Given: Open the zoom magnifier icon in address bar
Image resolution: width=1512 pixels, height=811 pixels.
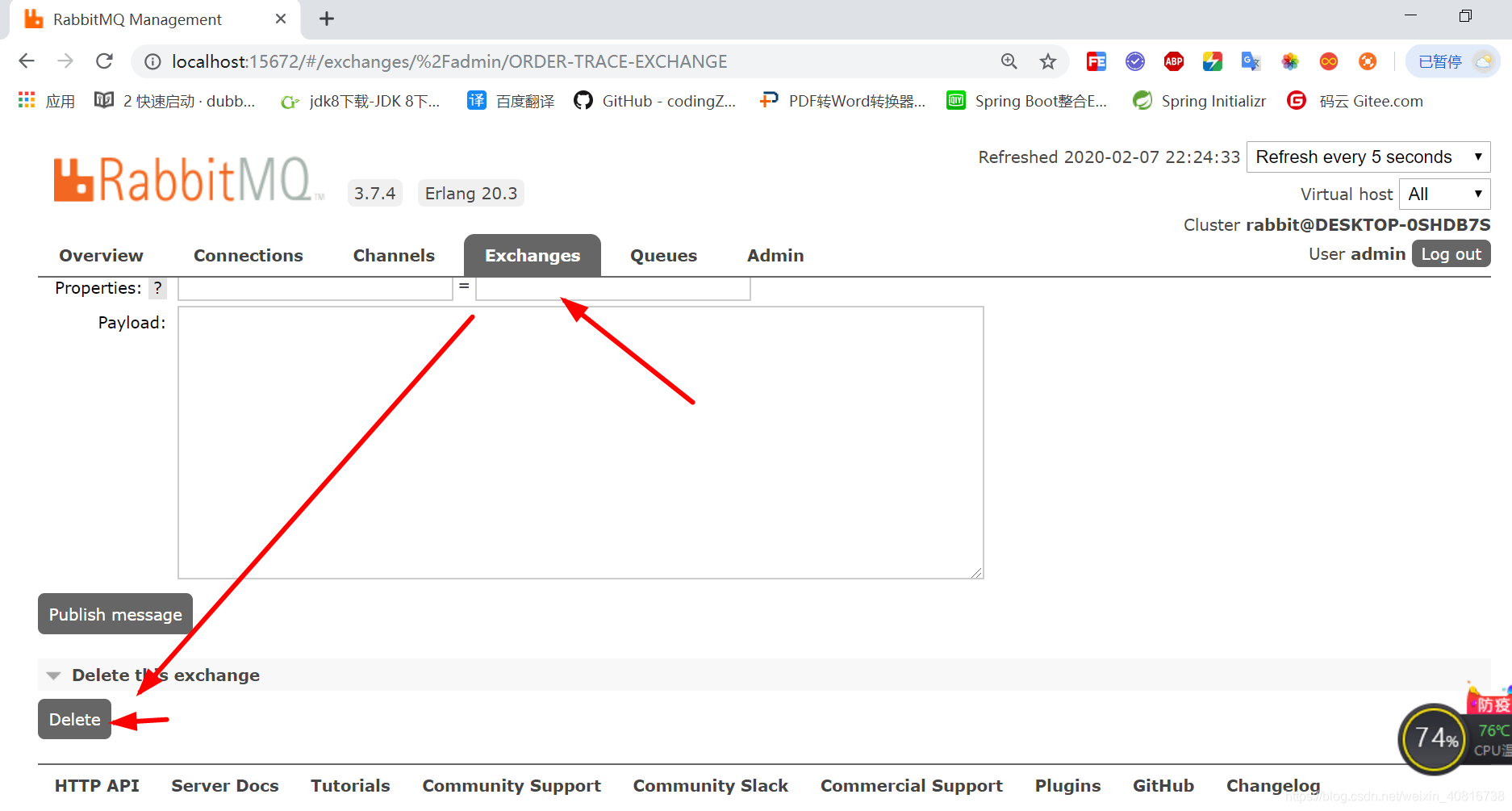Looking at the screenshot, I should [x=1009, y=61].
